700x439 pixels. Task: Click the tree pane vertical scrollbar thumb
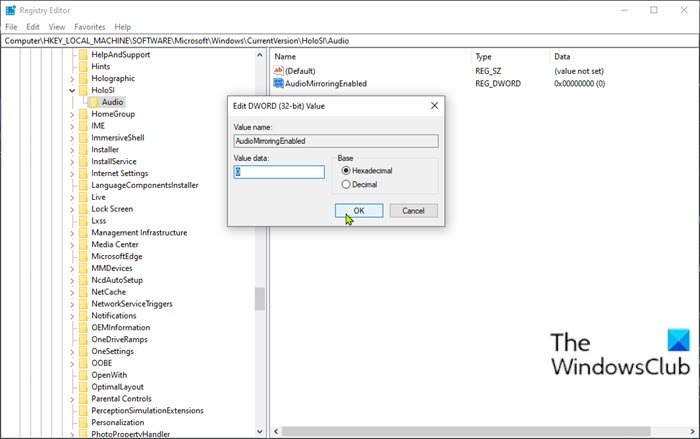[260, 298]
